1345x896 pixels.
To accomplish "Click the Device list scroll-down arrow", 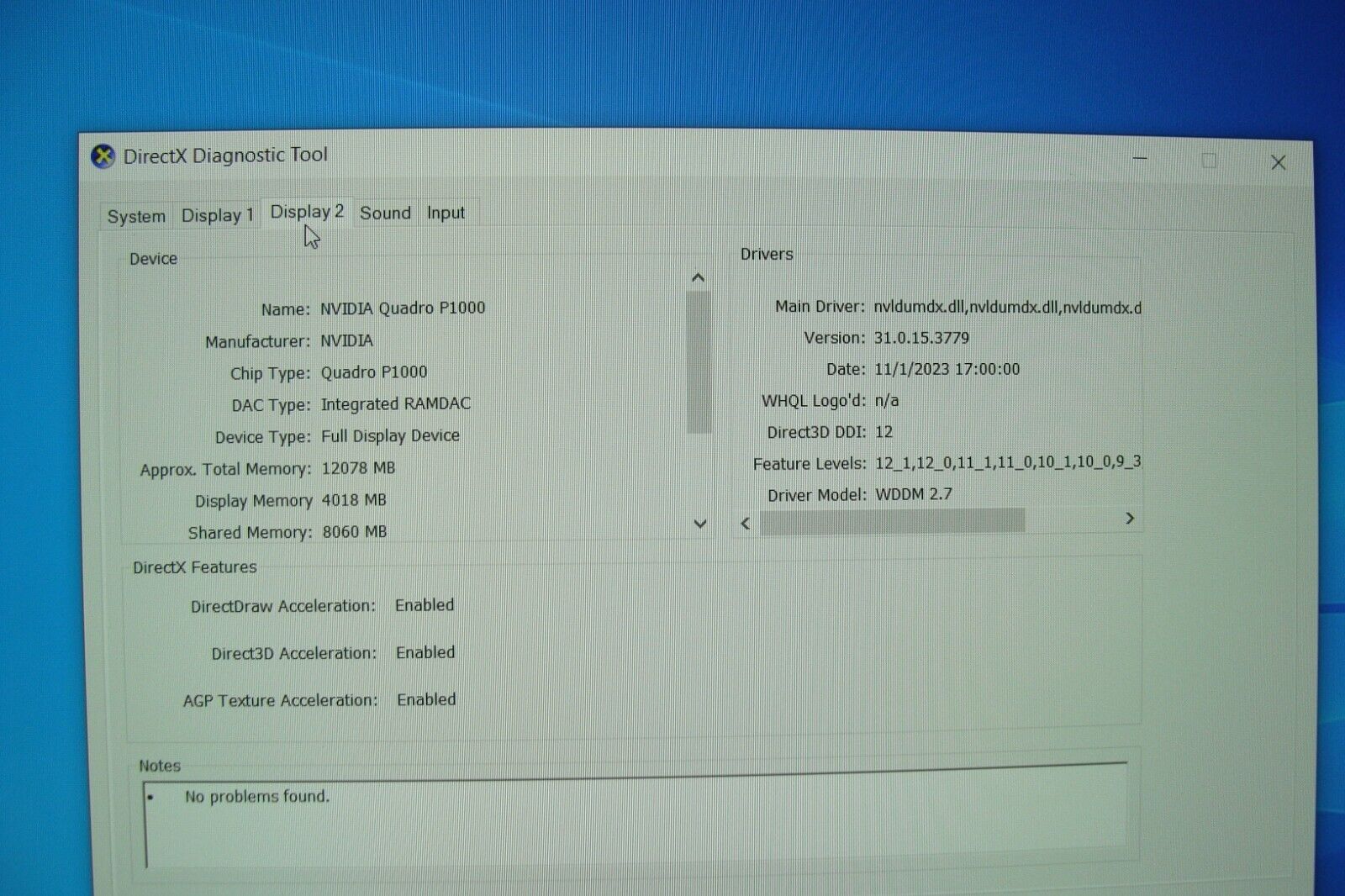I will [x=699, y=524].
